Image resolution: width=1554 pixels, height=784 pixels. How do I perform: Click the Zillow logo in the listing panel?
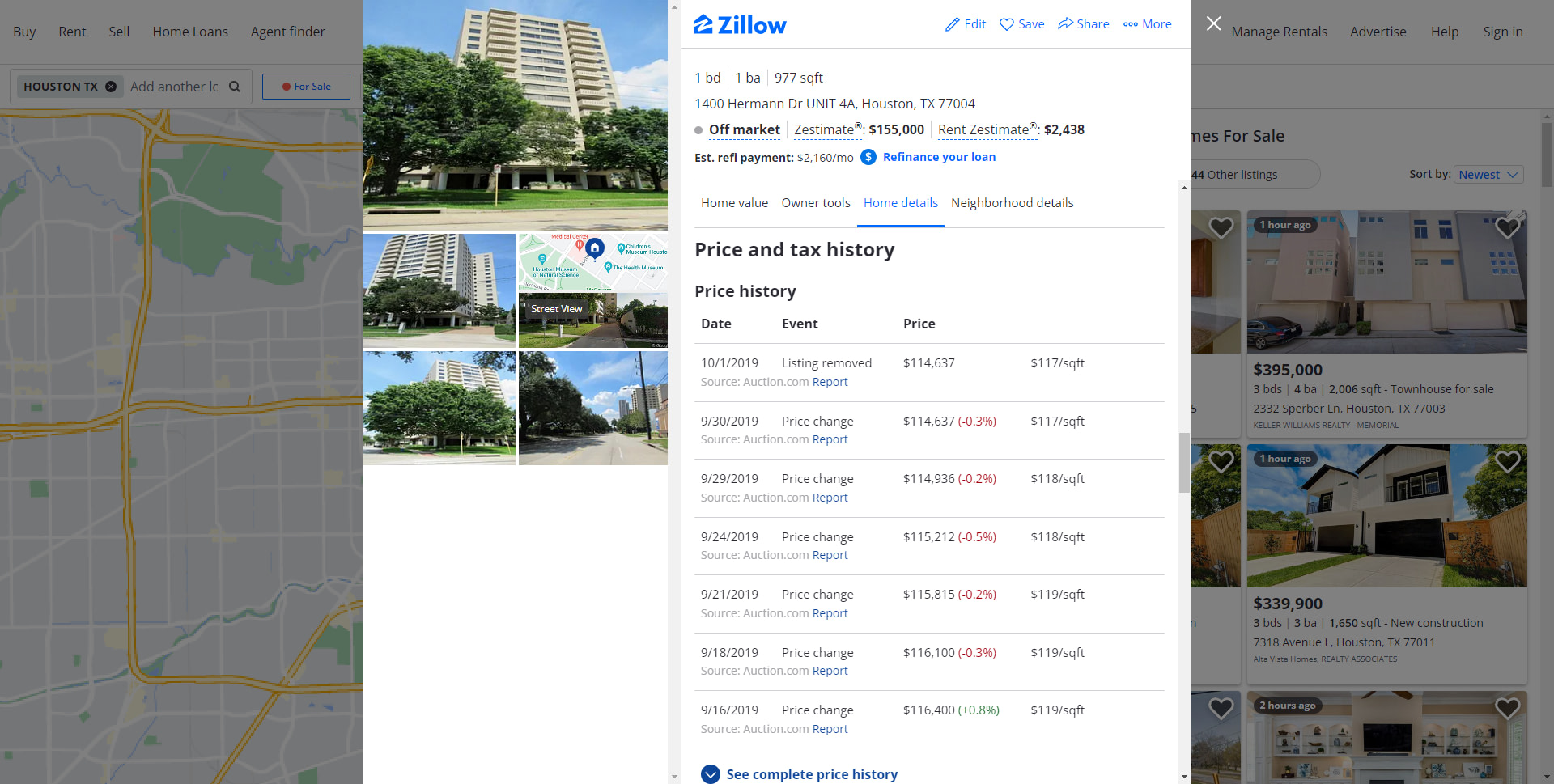740,25
